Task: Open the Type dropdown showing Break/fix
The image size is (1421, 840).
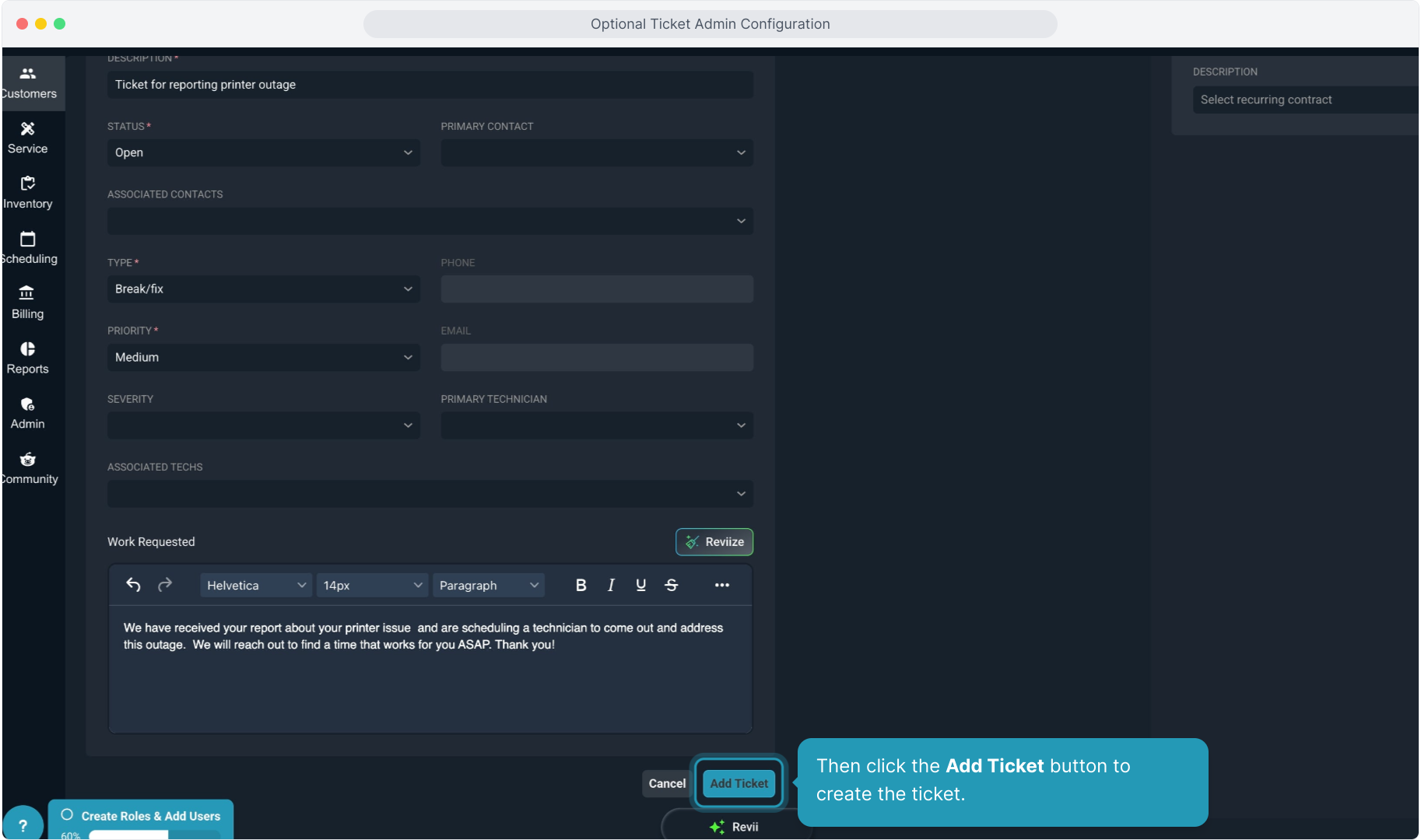Action: point(263,289)
